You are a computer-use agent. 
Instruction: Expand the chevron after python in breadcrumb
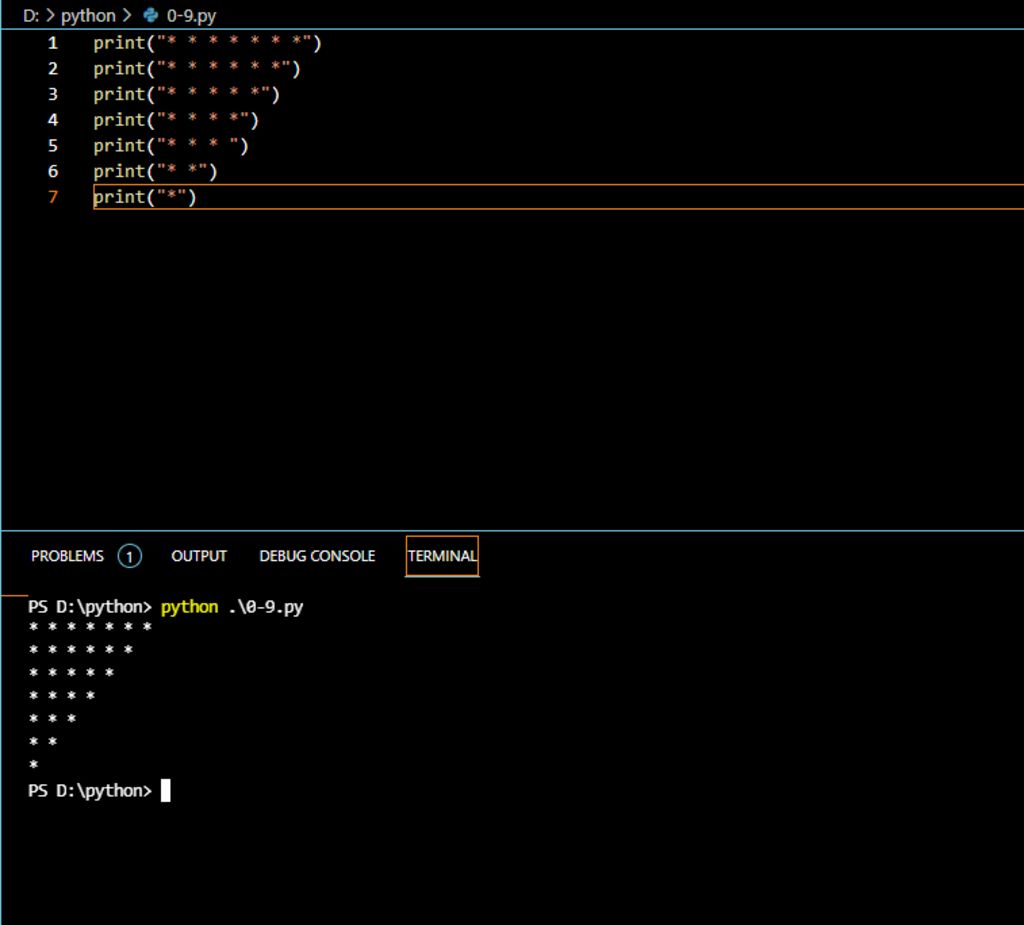[127, 15]
